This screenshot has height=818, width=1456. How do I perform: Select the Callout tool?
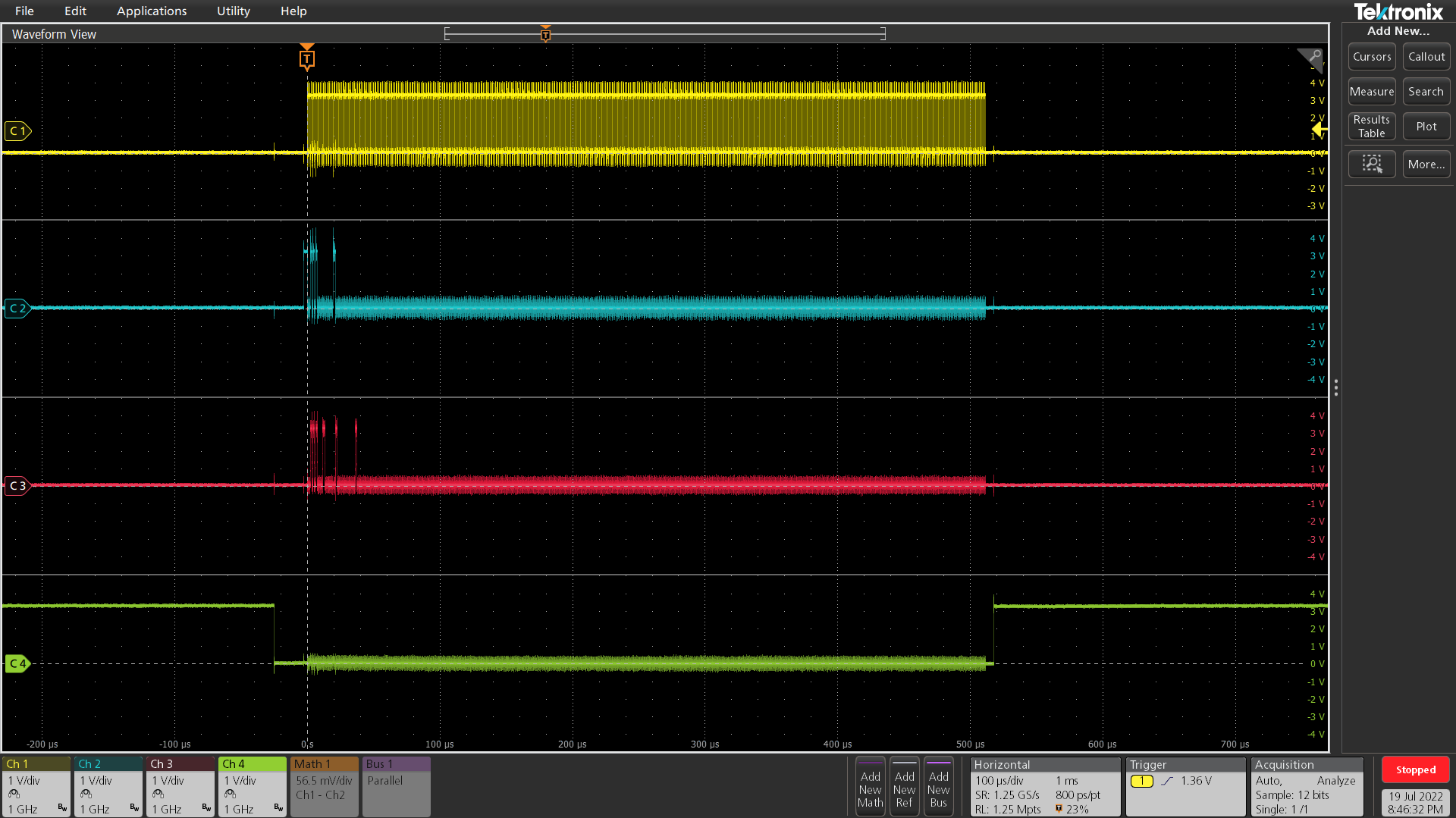tap(1426, 56)
